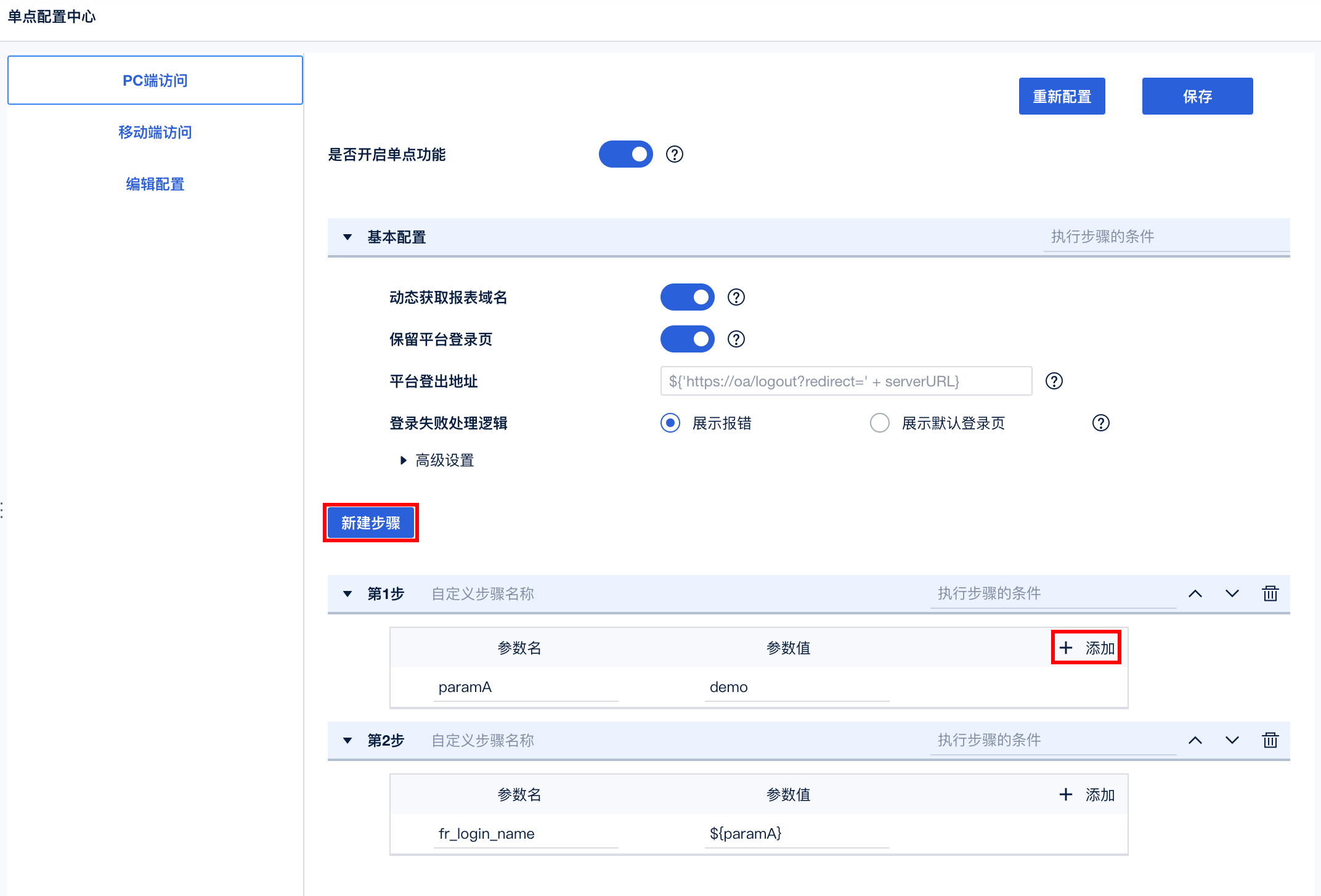This screenshot has width=1321, height=896.
Task: Click help icon for 登录失败处理逻辑
Action: 1101,423
